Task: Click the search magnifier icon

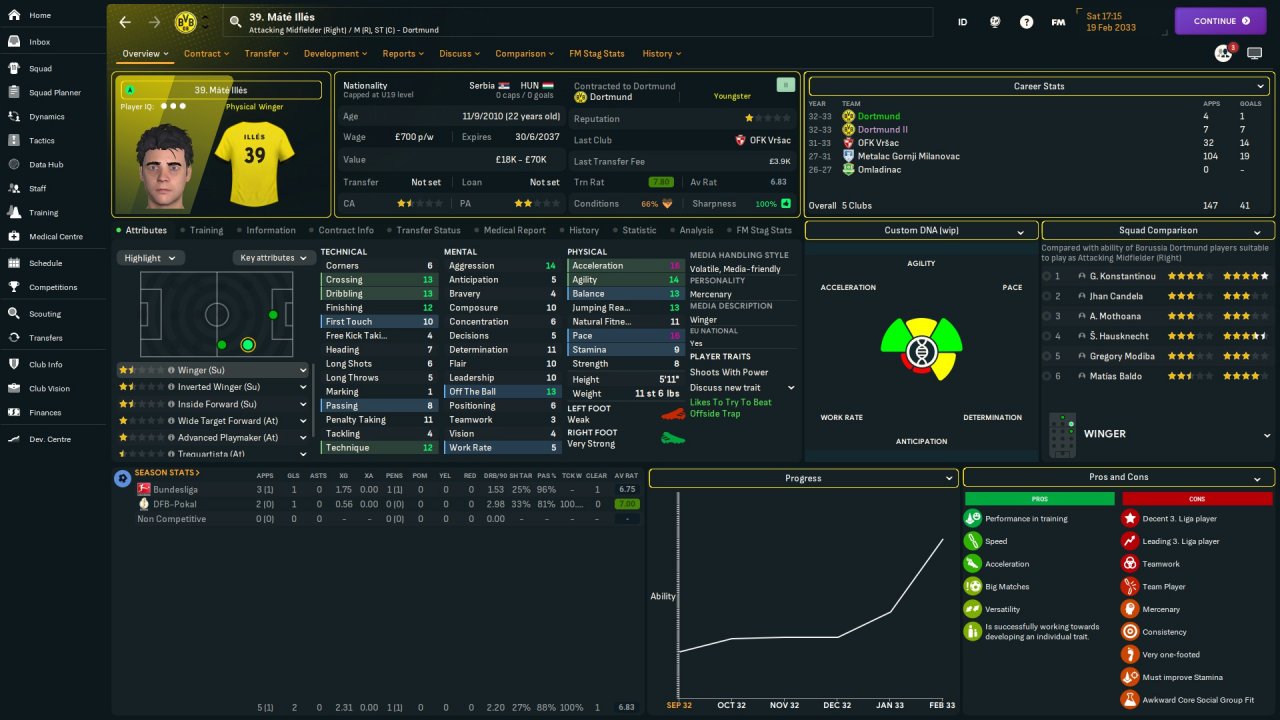Action: [x=234, y=21]
